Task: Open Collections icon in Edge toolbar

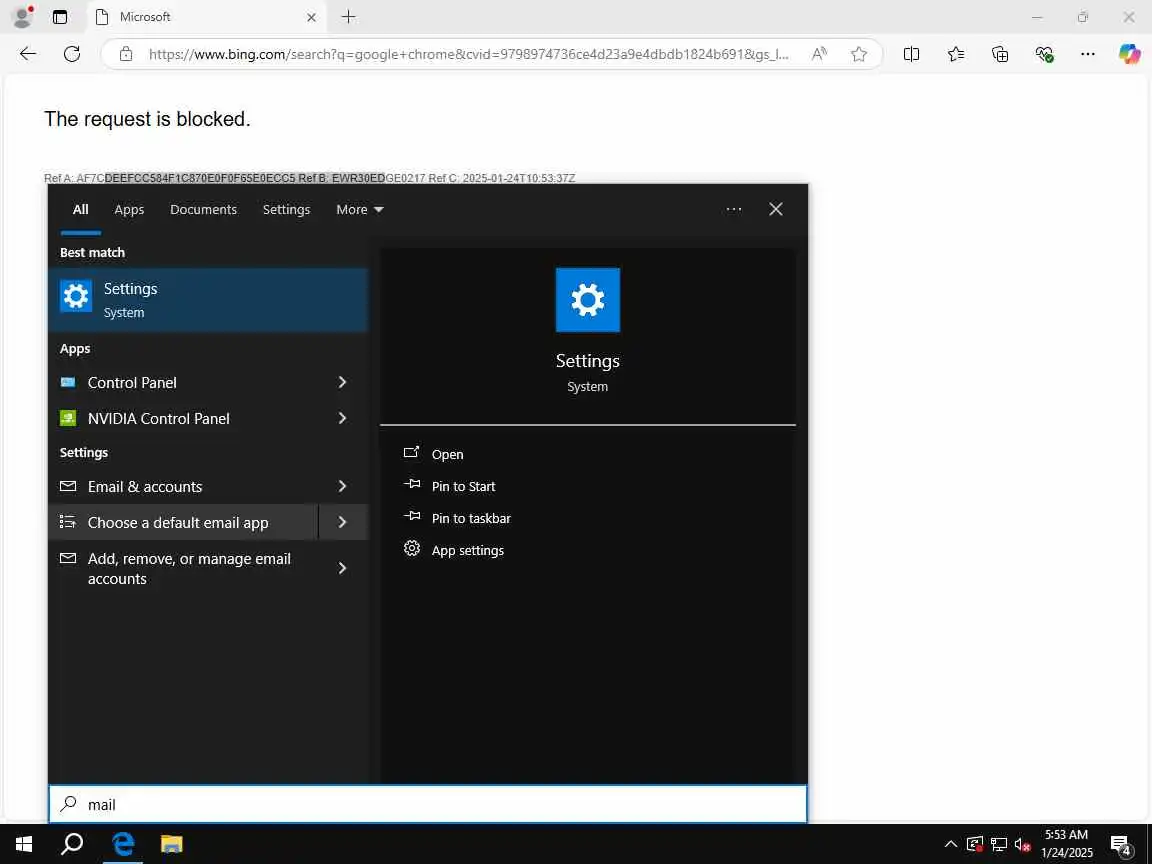Action: click(1000, 54)
